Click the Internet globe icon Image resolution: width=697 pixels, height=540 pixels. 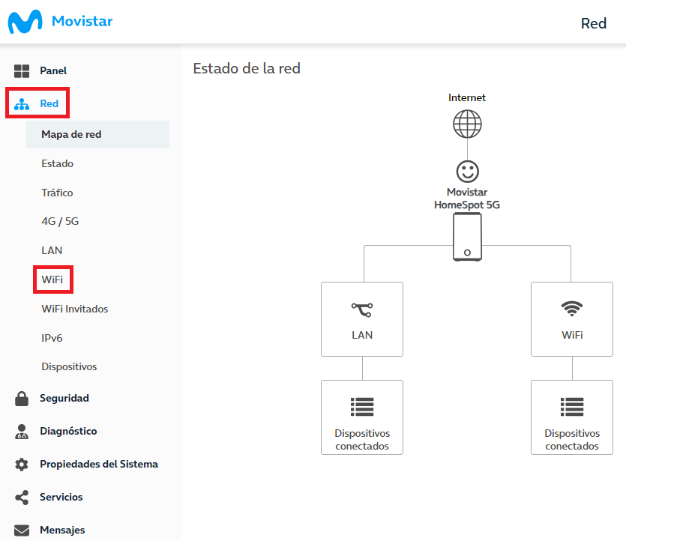tap(467, 124)
